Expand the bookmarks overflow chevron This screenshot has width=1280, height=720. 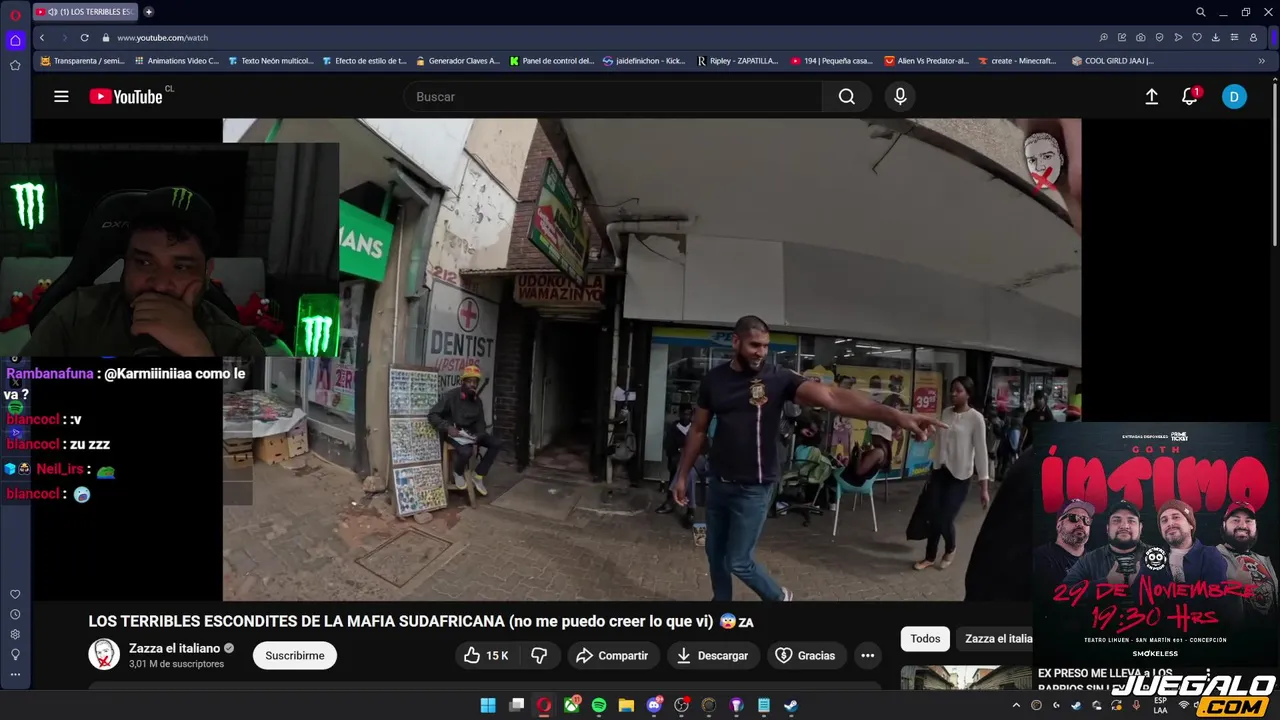point(1261,61)
